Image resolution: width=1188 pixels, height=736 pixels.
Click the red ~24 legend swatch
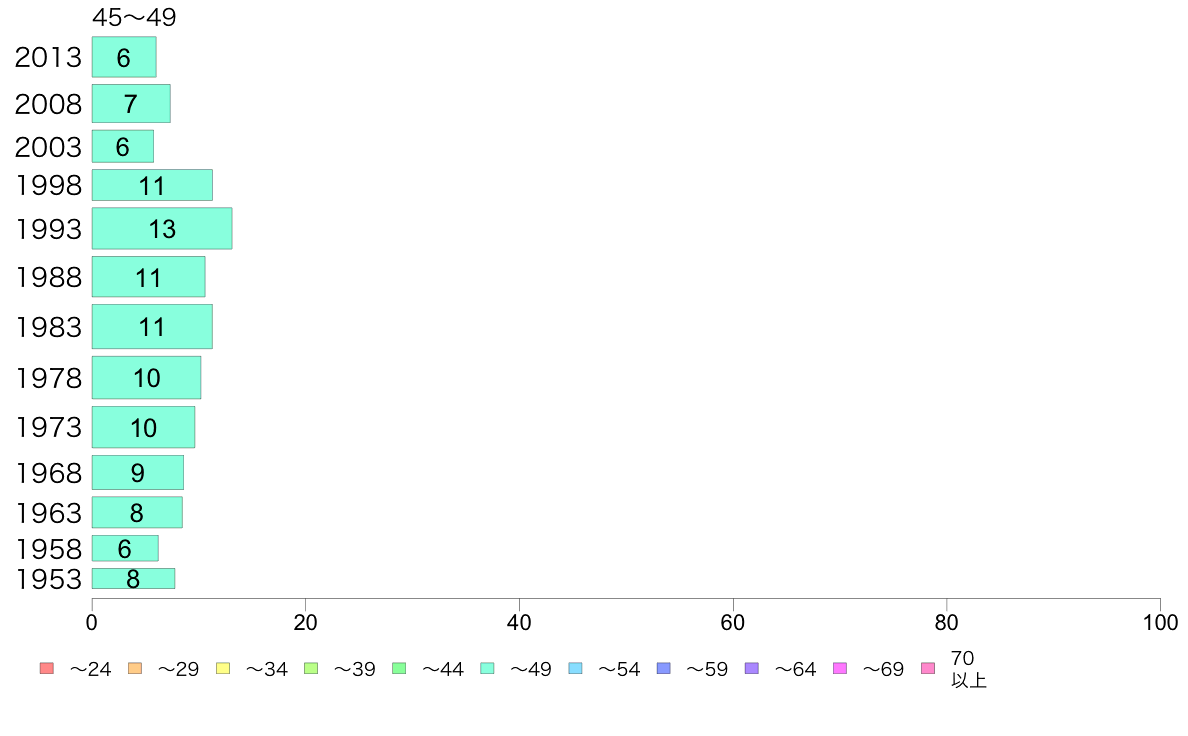click(47, 669)
